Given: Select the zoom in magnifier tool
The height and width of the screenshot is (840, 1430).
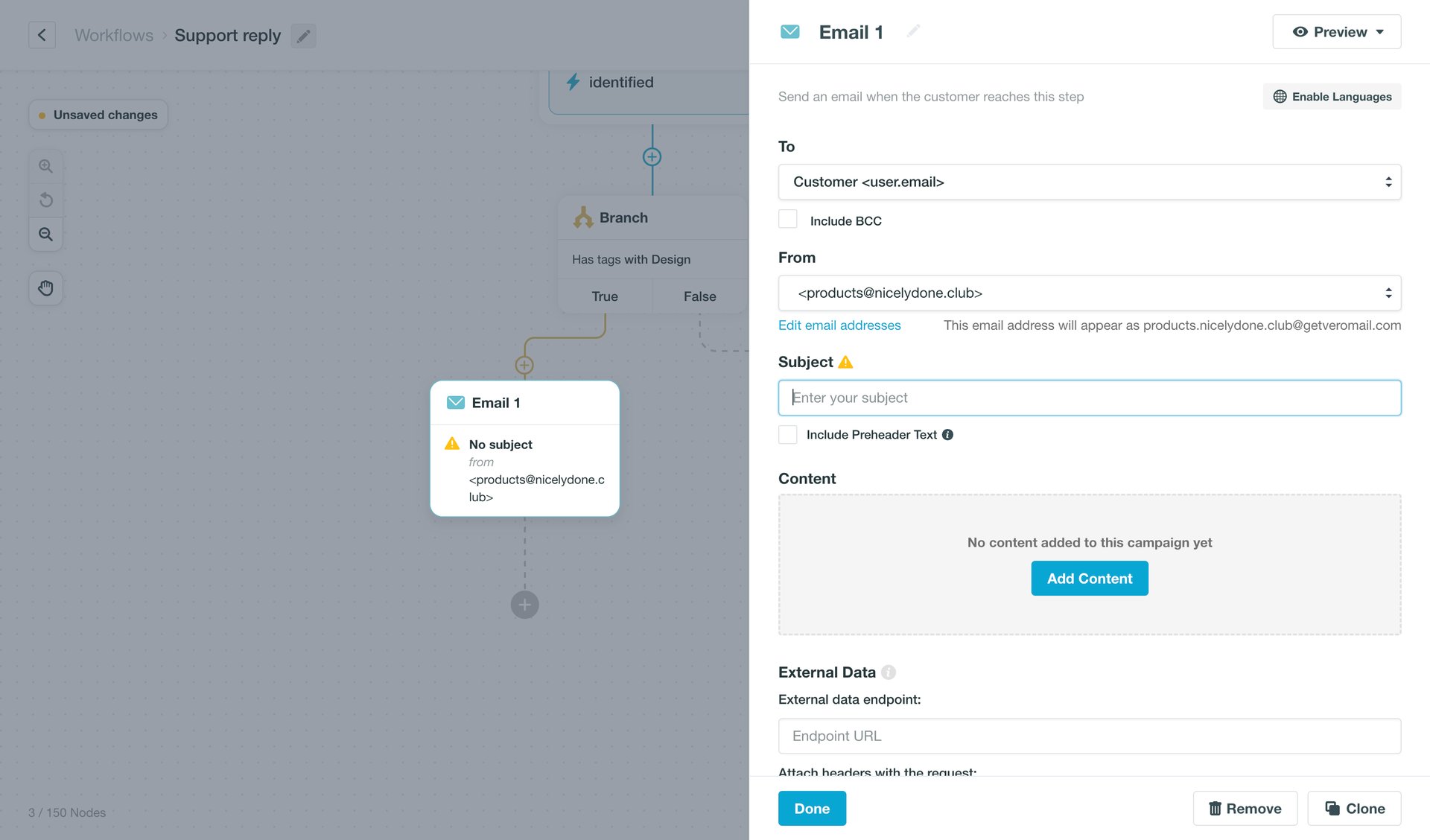Looking at the screenshot, I should click(x=45, y=165).
